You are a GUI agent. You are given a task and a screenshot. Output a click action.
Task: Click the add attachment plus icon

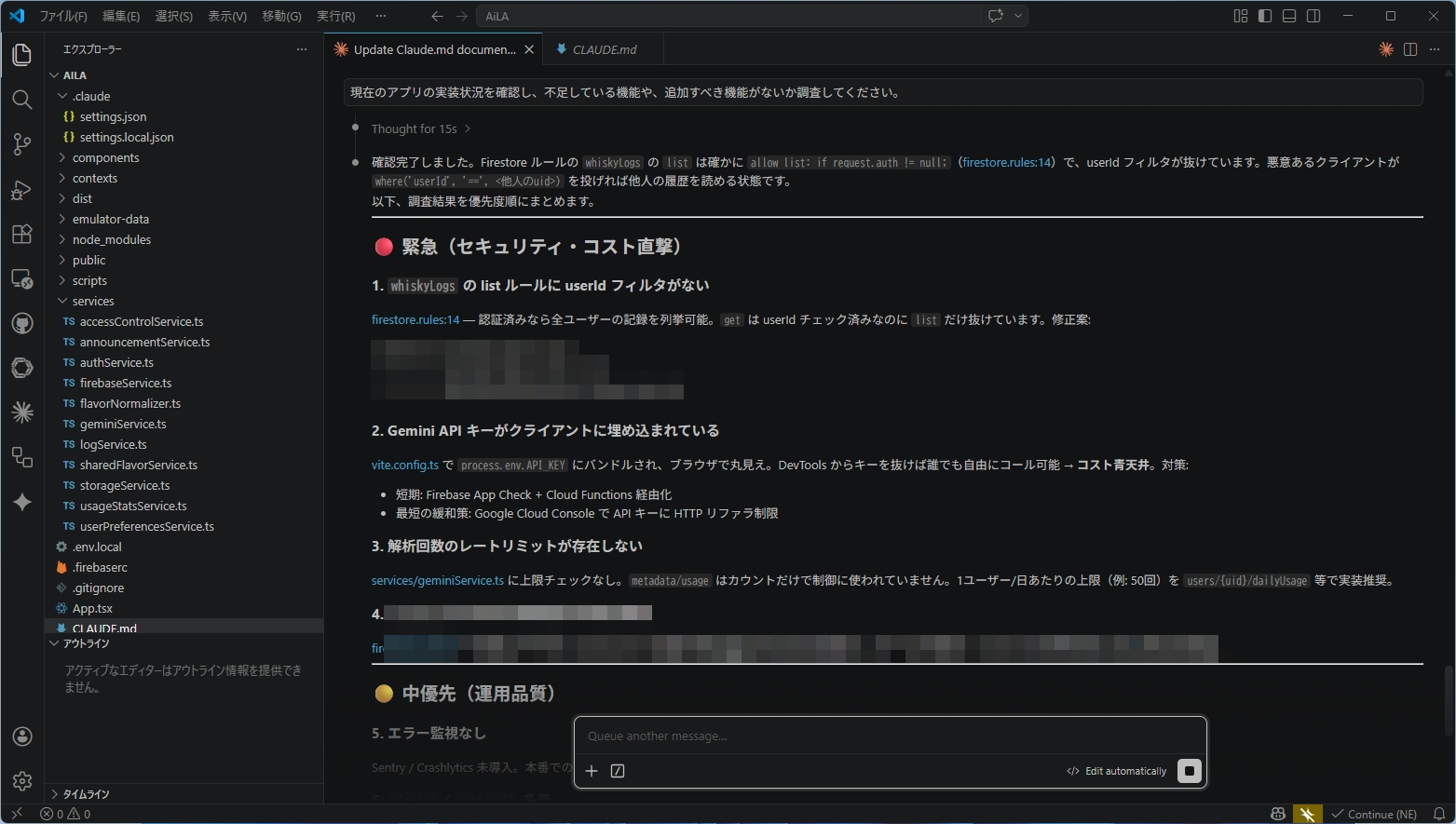coord(592,771)
